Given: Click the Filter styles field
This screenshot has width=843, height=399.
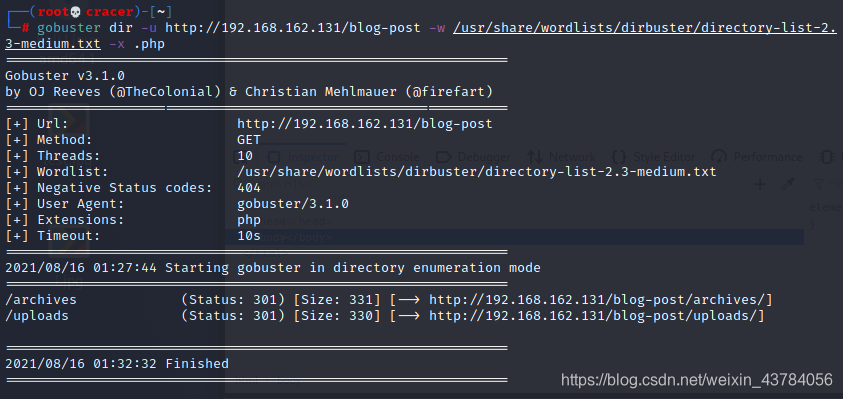Looking at the screenshot, I should [827, 185].
